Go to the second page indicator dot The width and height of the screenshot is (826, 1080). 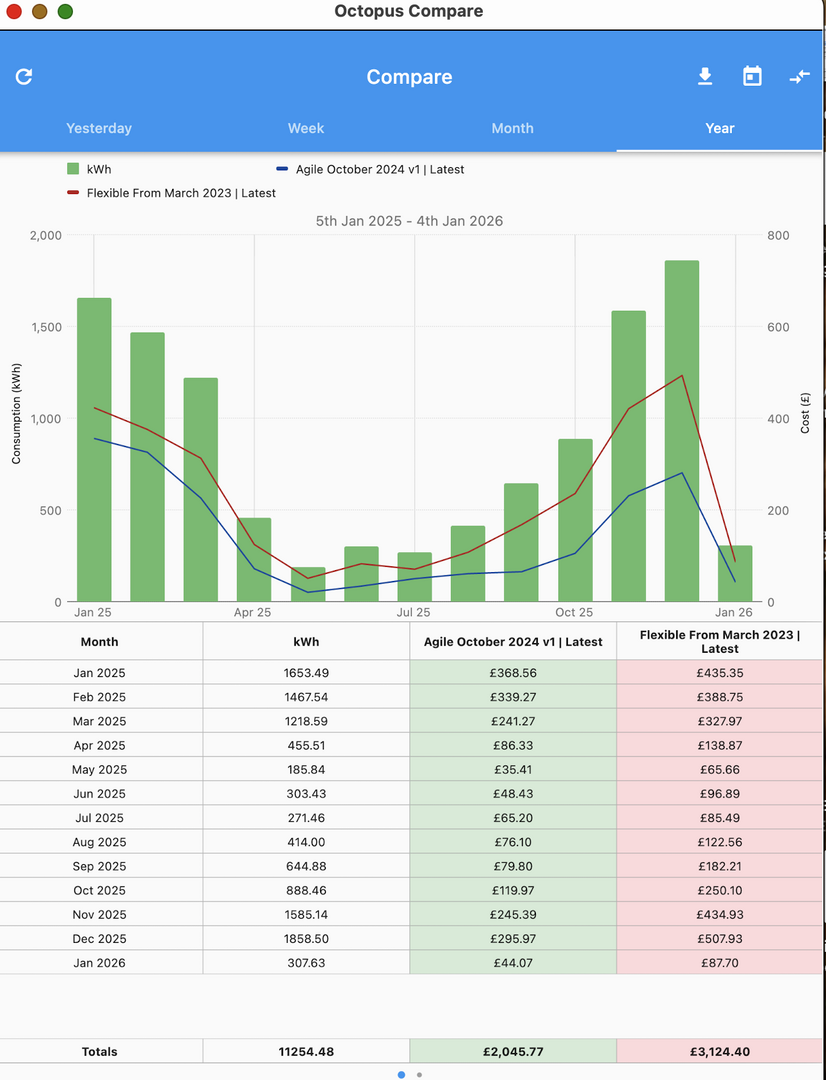(x=419, y=1075)
